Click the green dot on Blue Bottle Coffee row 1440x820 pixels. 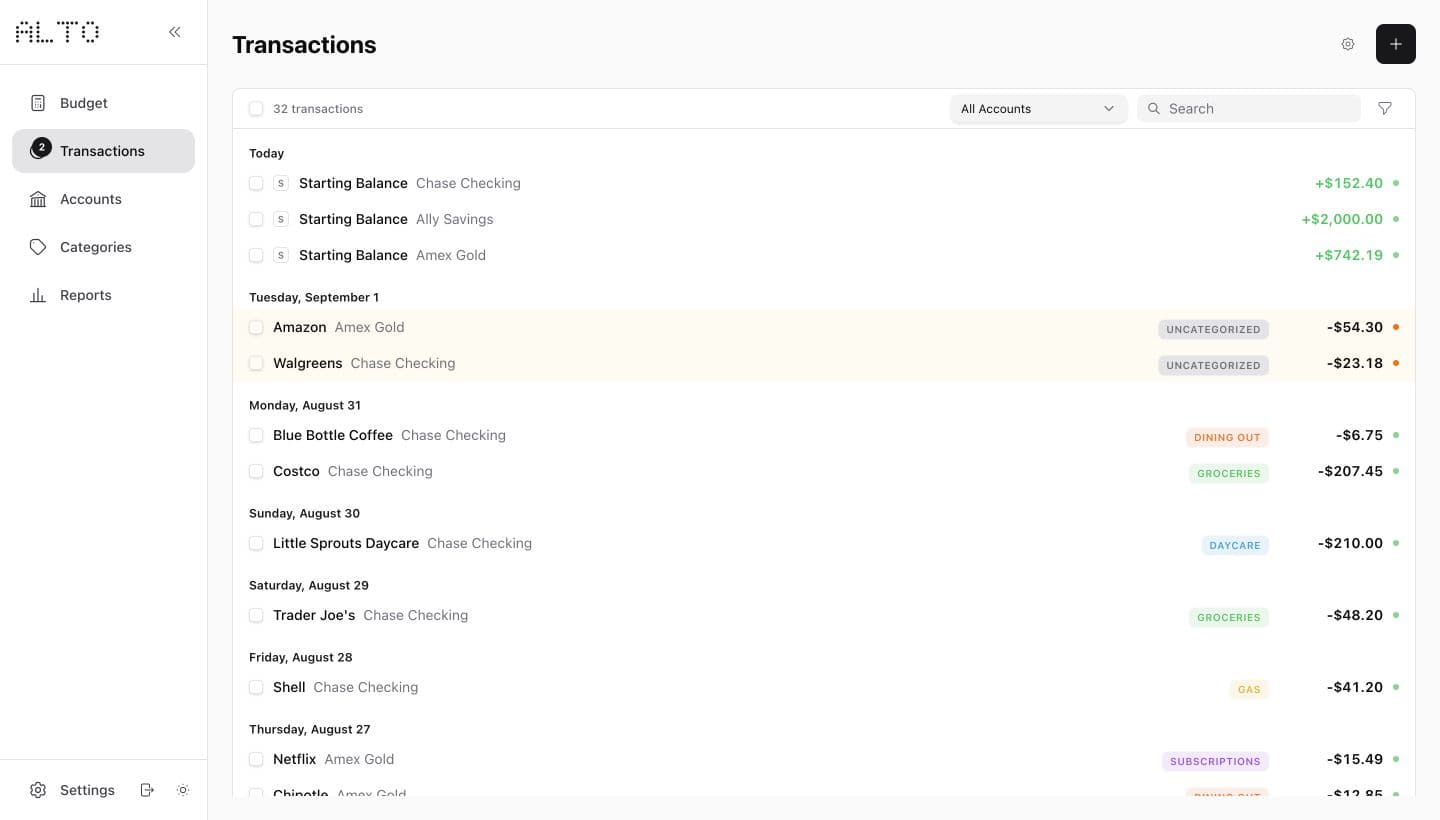pyautogui.click(x=1396, y=435)
